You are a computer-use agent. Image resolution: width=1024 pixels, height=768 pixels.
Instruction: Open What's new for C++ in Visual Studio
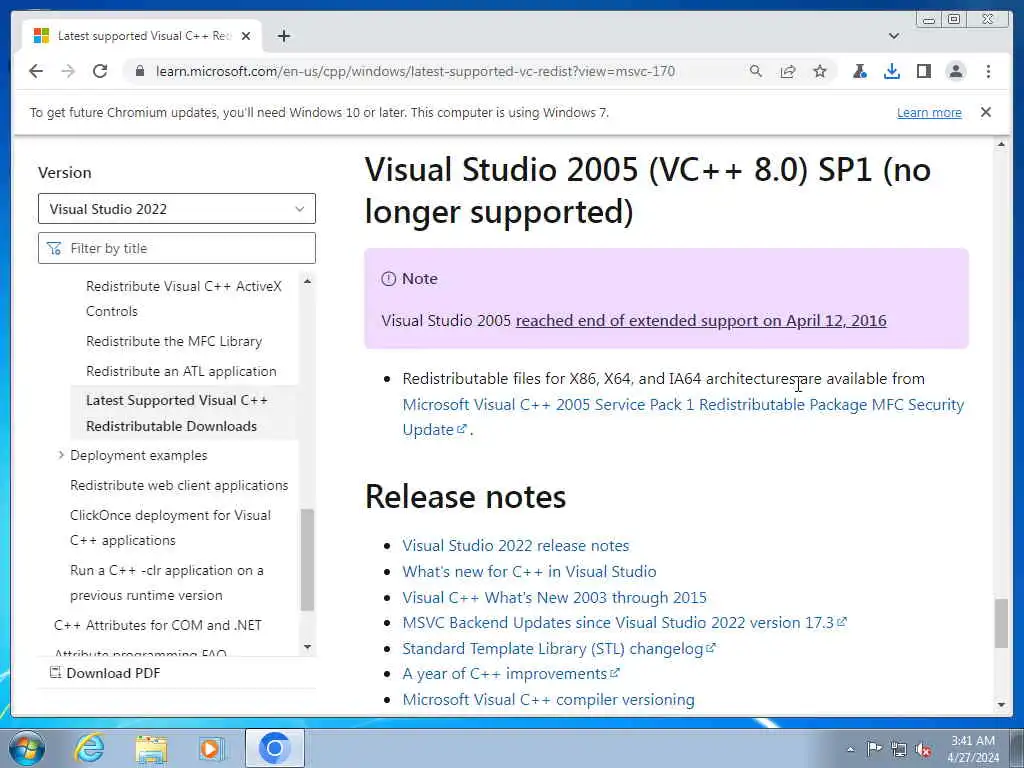click(x=529, y=571)
